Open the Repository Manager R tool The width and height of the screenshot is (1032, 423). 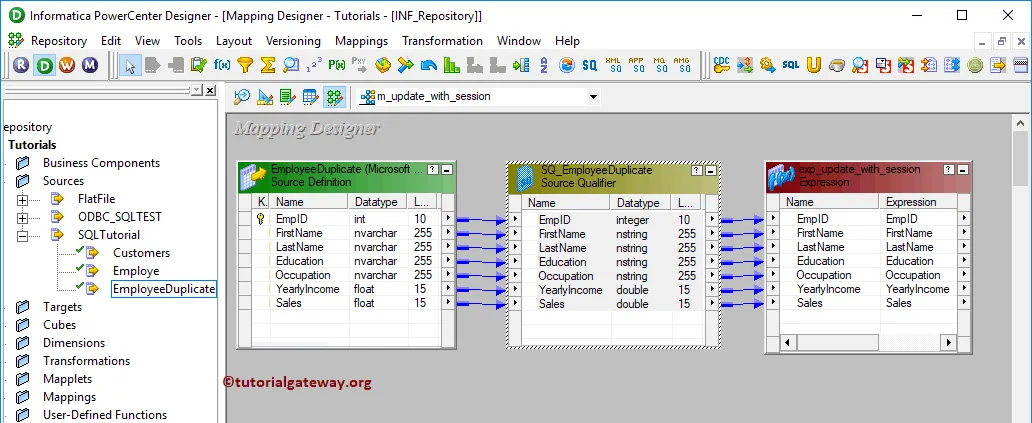tap(21, 65)
